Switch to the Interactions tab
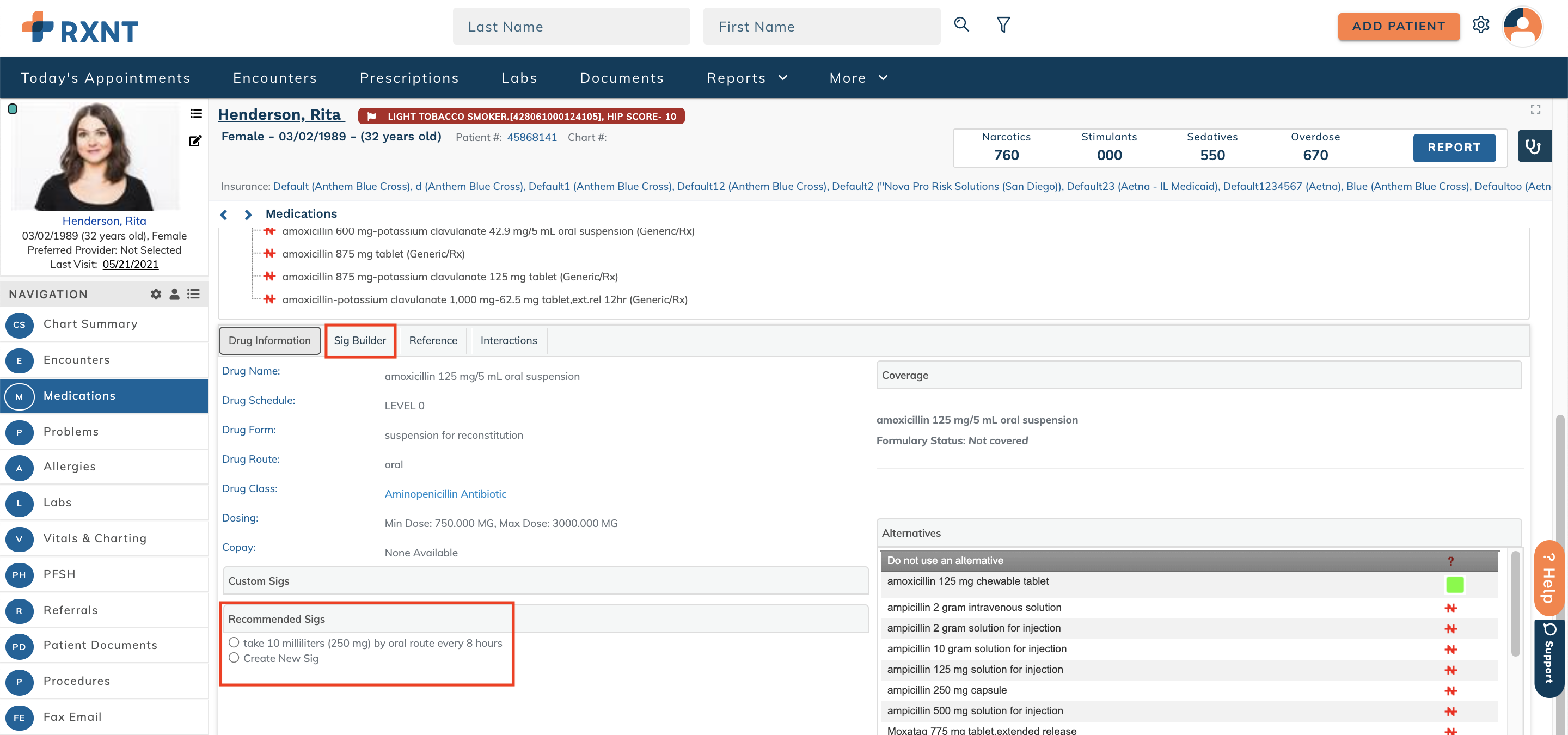The image size is (1568, 735). [x=509, y=340]
